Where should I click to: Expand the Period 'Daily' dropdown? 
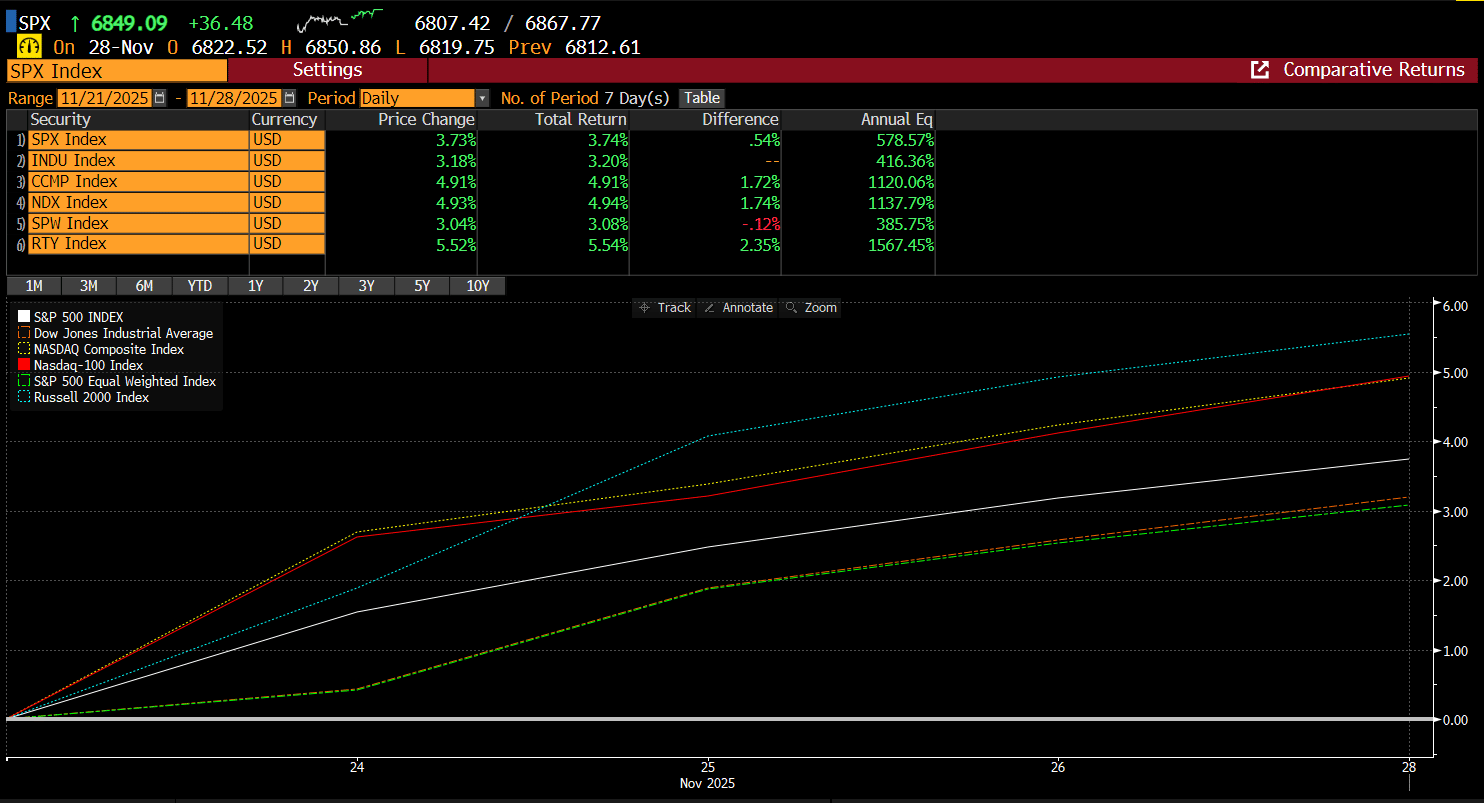click(482, 98)
